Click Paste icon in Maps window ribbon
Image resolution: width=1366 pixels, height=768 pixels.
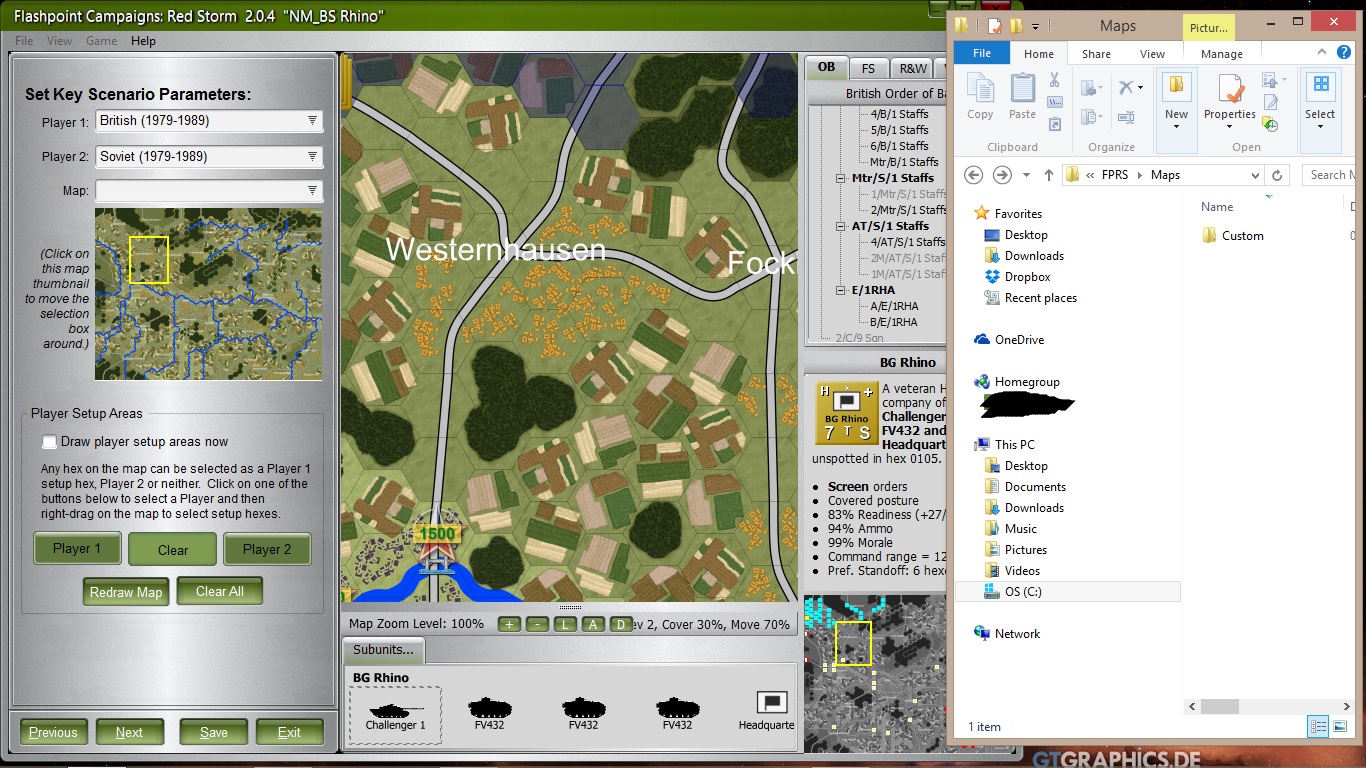[x=1022, y=97]
